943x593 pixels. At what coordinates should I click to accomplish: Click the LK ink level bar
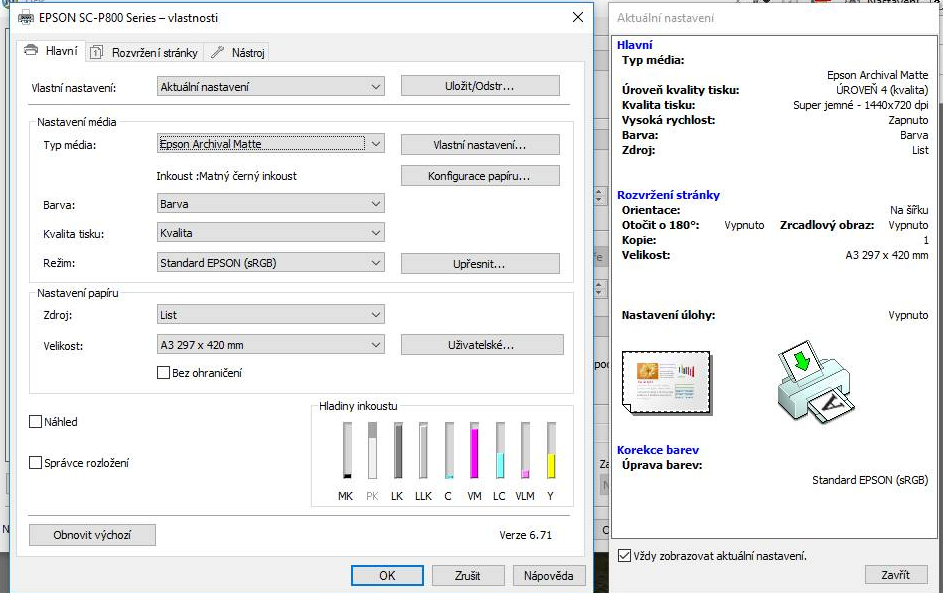click(x=398, y=450)
